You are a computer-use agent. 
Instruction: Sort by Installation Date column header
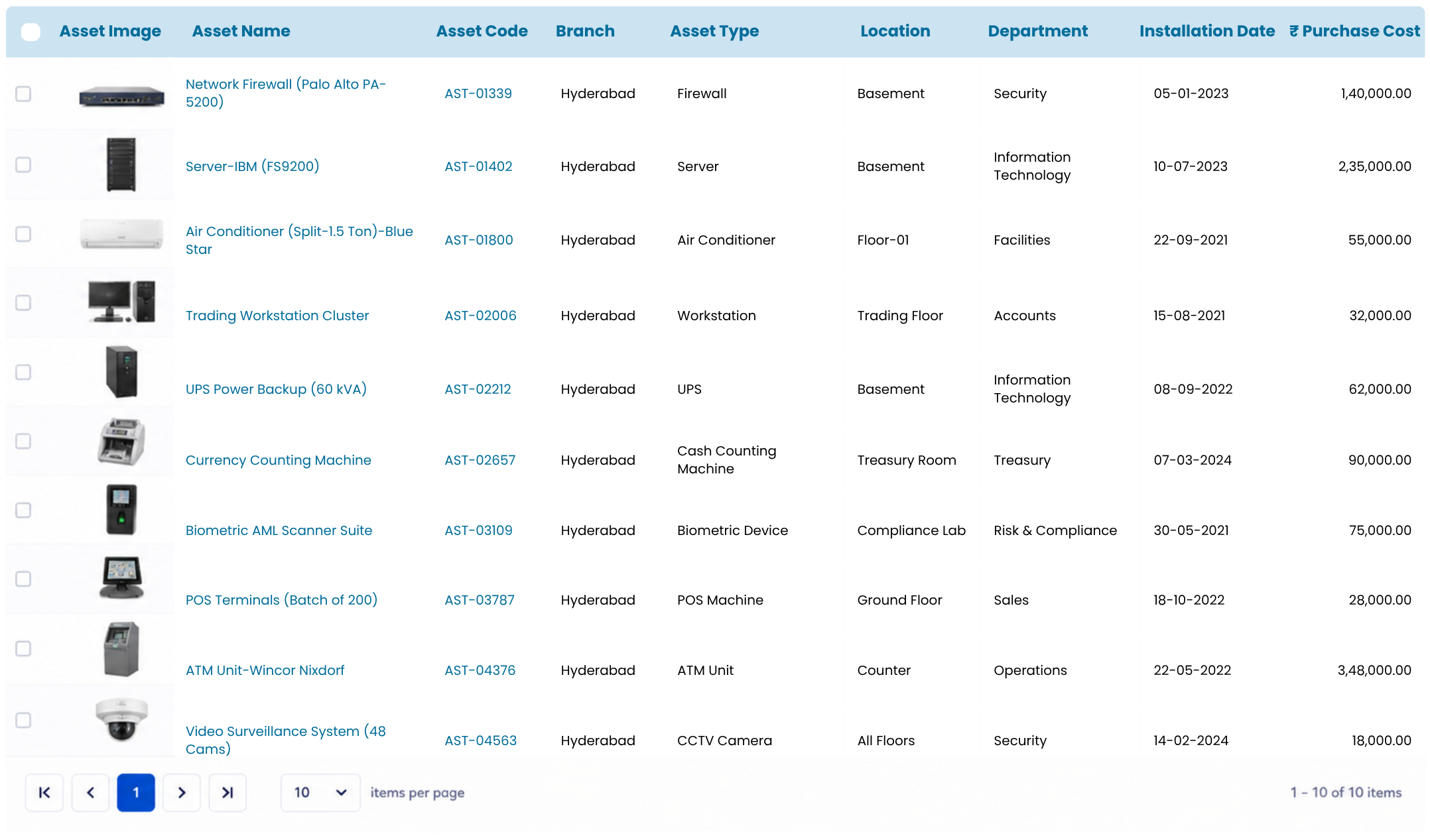pos(1207,31)
